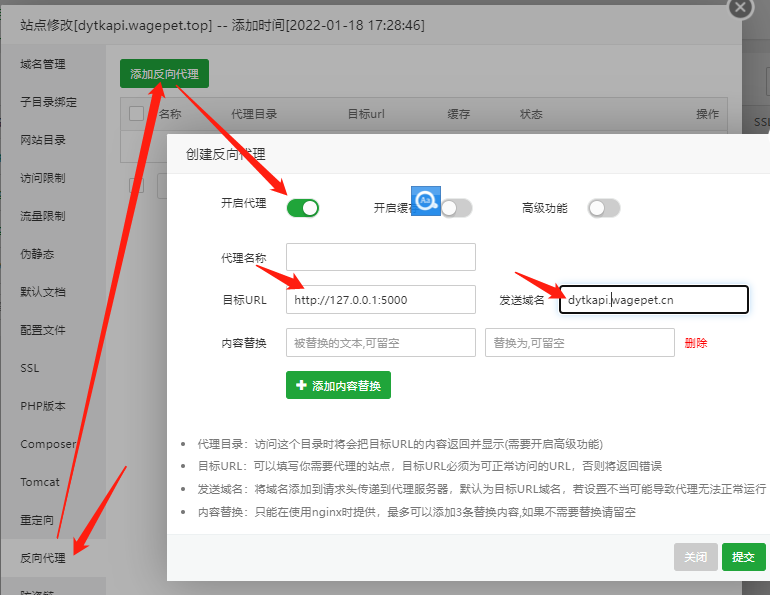Screen dimensions: 770x595
Task: Click the add reverse proxy button
Action: click(164, 74)
